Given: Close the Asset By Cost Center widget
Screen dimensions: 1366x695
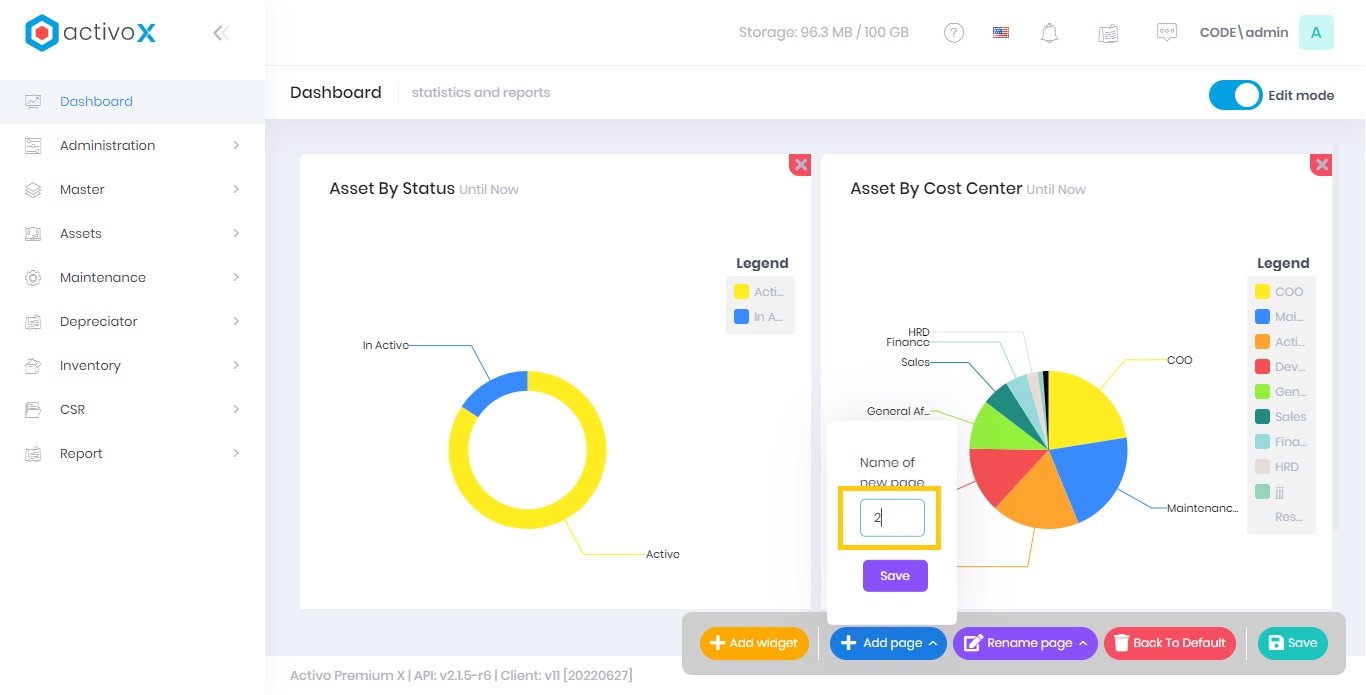Looking at the screenshot, I should (1321, 165).
